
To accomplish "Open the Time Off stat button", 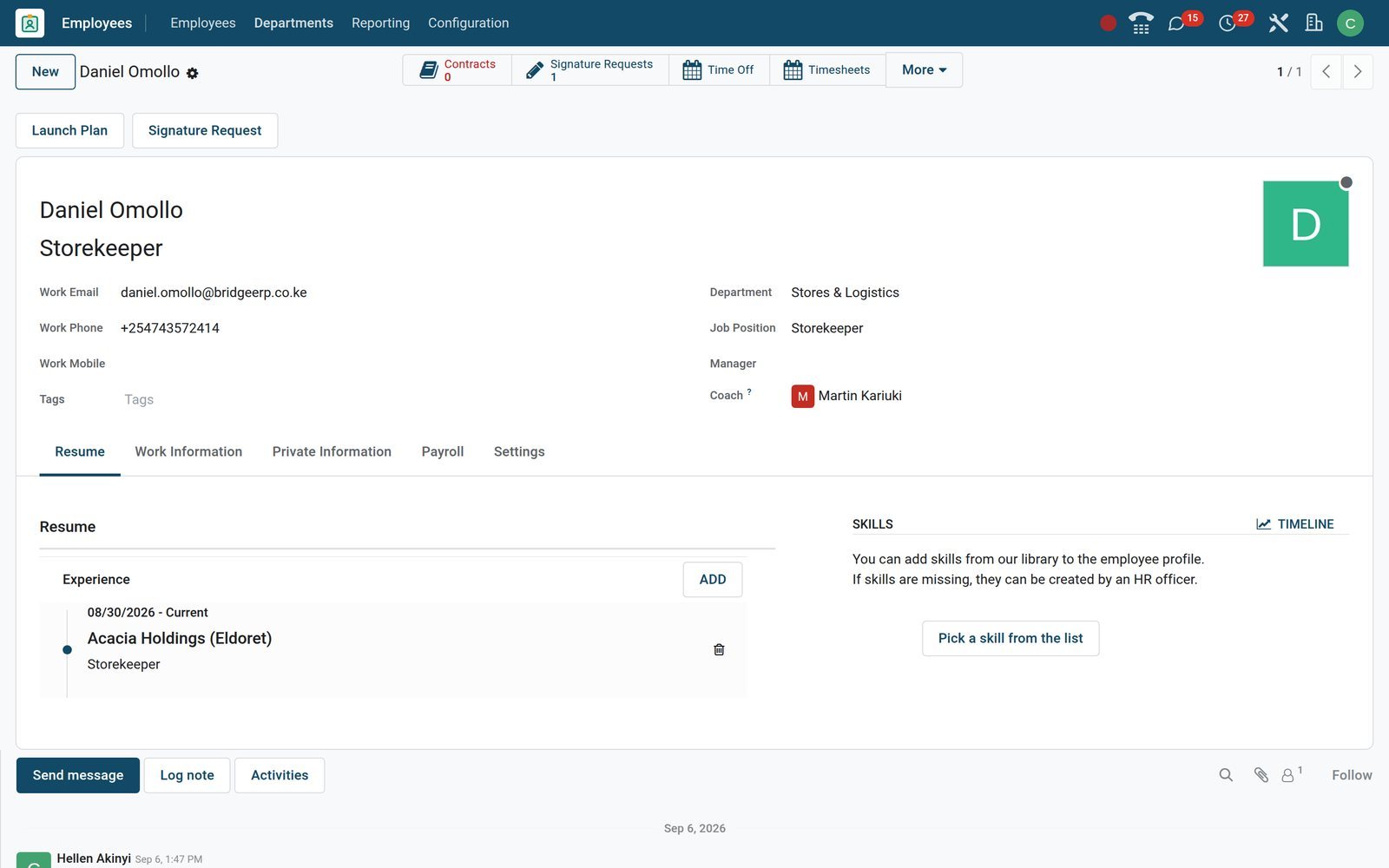I will click(719, 70).
